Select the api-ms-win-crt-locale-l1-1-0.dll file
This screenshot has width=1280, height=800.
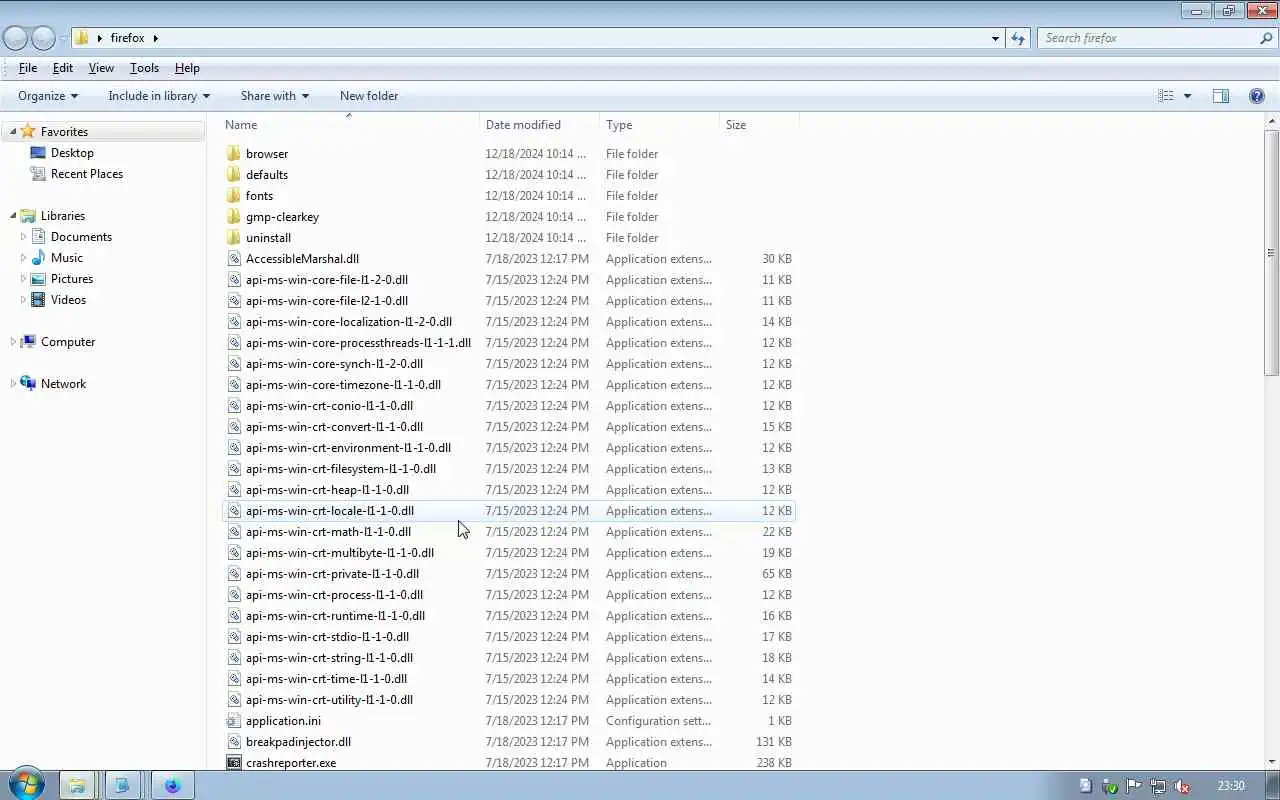(x=508, y=510)
